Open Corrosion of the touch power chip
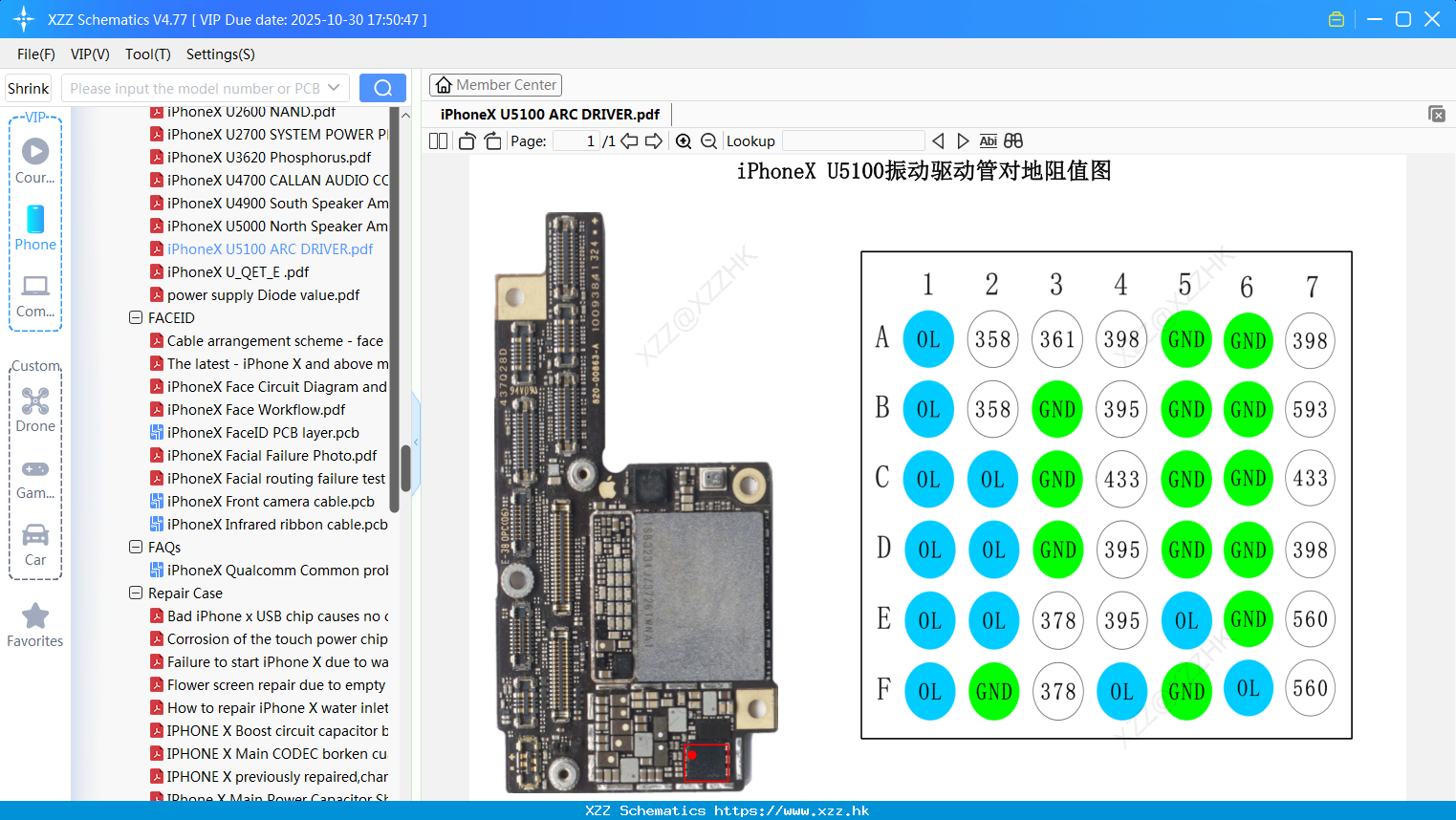1456x820 pixels. coord(277,638)
